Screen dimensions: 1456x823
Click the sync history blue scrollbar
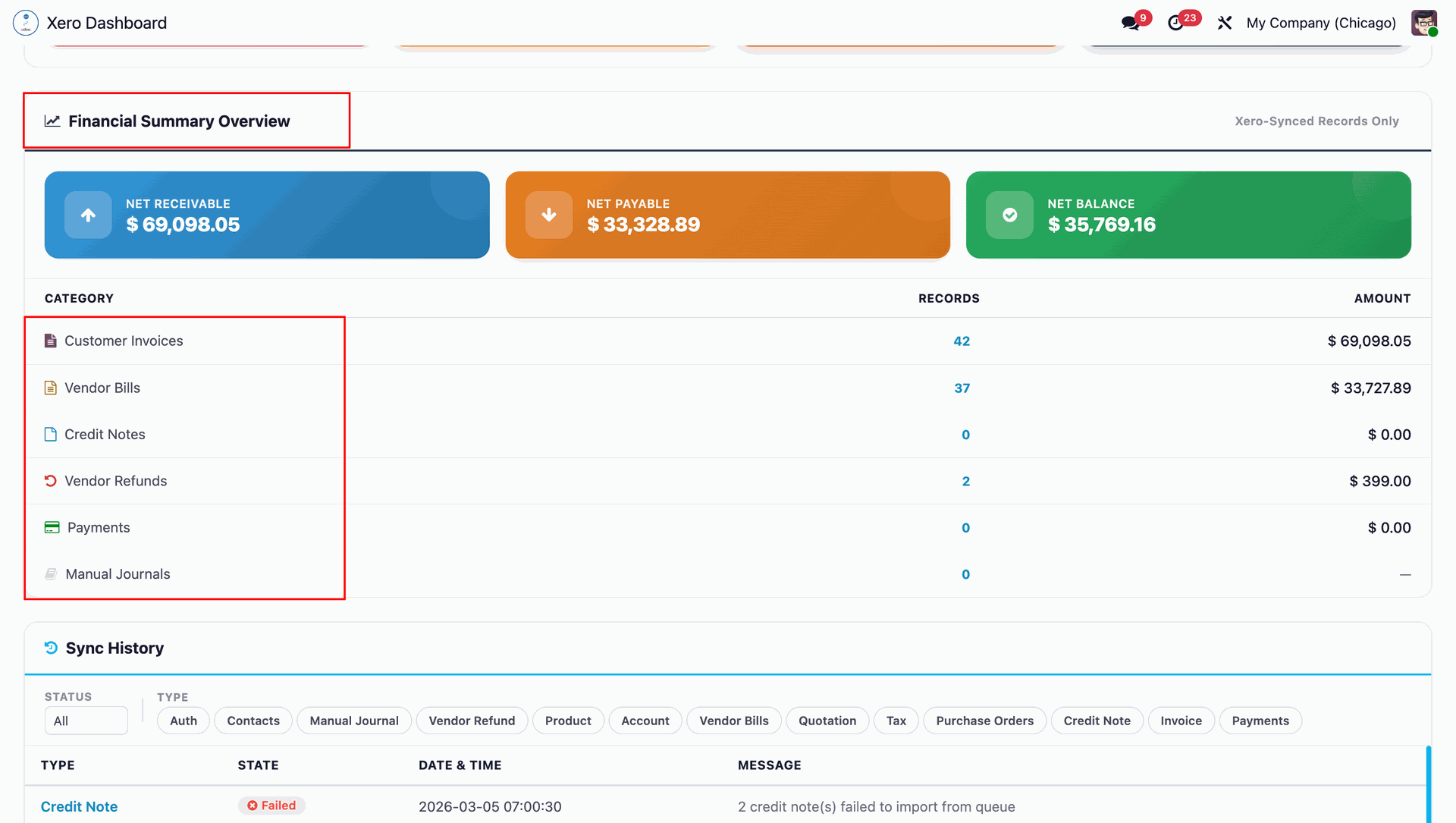1428,785
